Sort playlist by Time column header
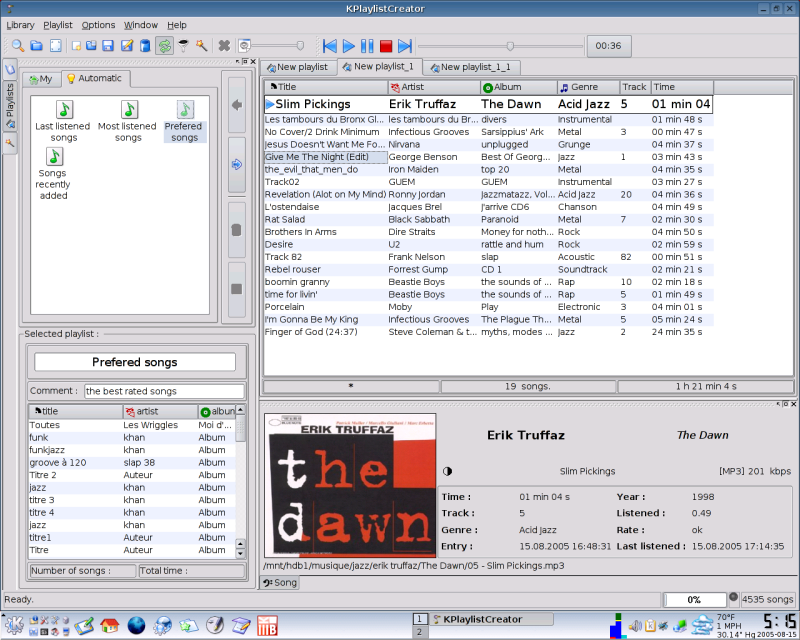 pos(683,87)
